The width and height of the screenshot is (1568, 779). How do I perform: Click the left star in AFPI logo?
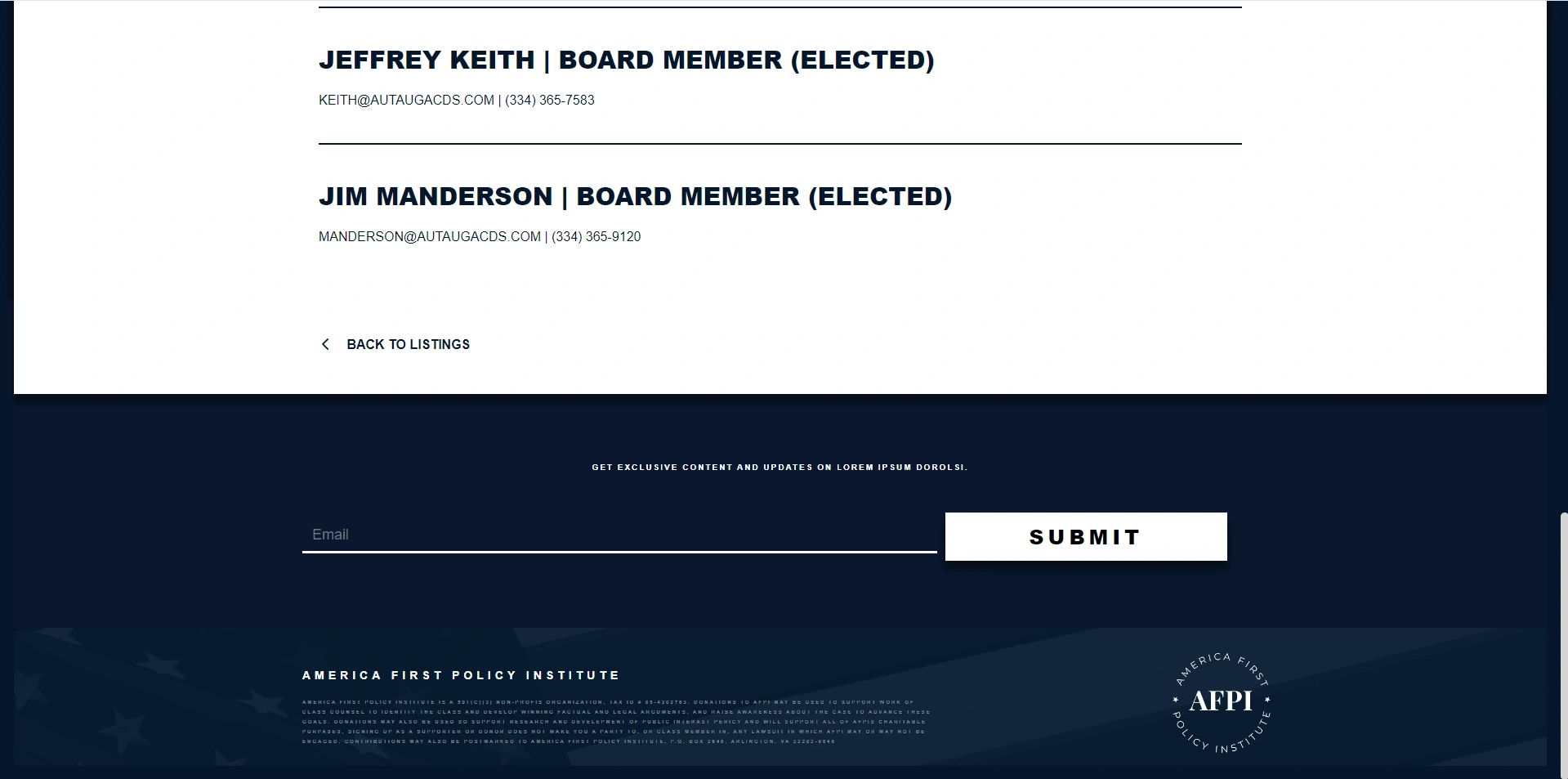[1175, 700]
